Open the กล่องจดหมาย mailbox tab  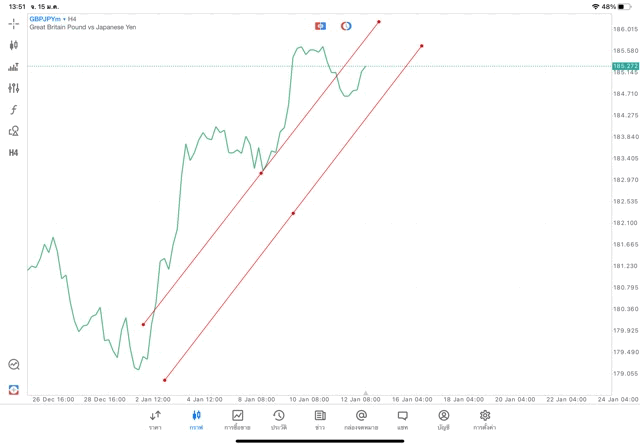(361, 420)
